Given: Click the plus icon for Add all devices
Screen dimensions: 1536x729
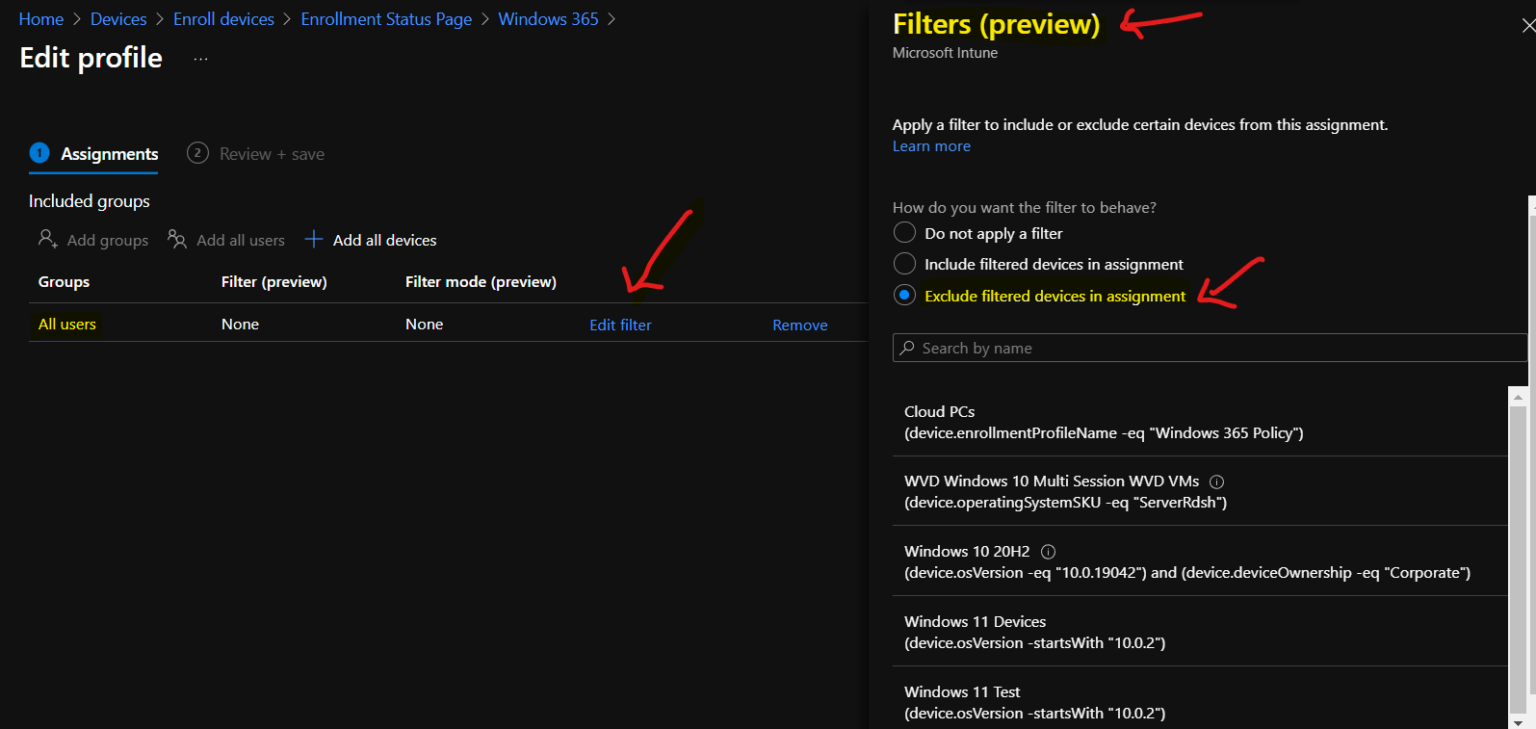Looking at the screenshot, I should click(313, 239).
